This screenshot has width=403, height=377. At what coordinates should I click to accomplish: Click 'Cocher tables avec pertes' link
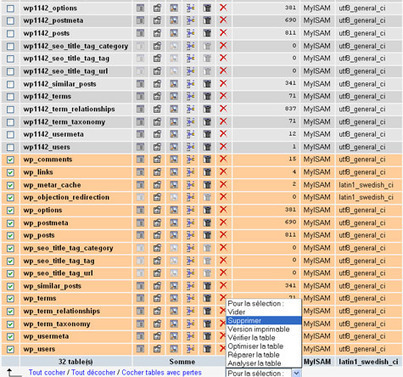point(162,372)
